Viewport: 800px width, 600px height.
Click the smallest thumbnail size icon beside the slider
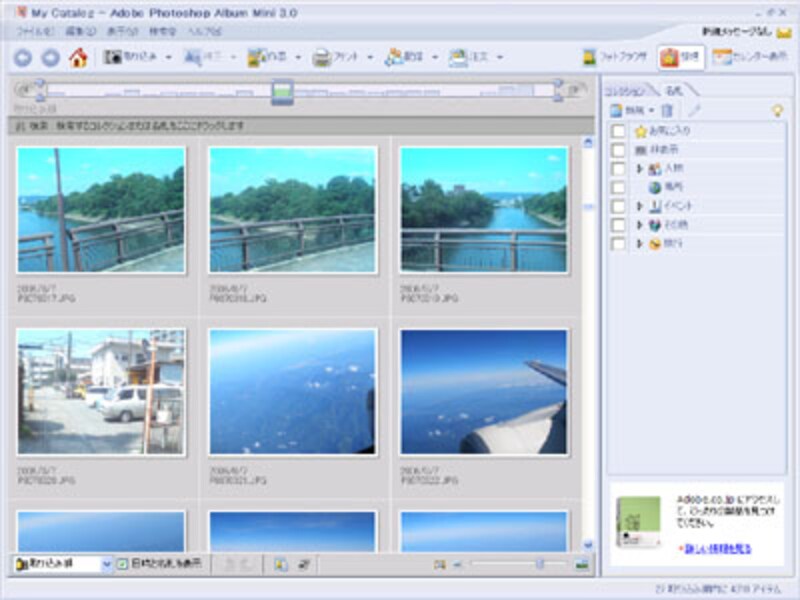(439, 564)
